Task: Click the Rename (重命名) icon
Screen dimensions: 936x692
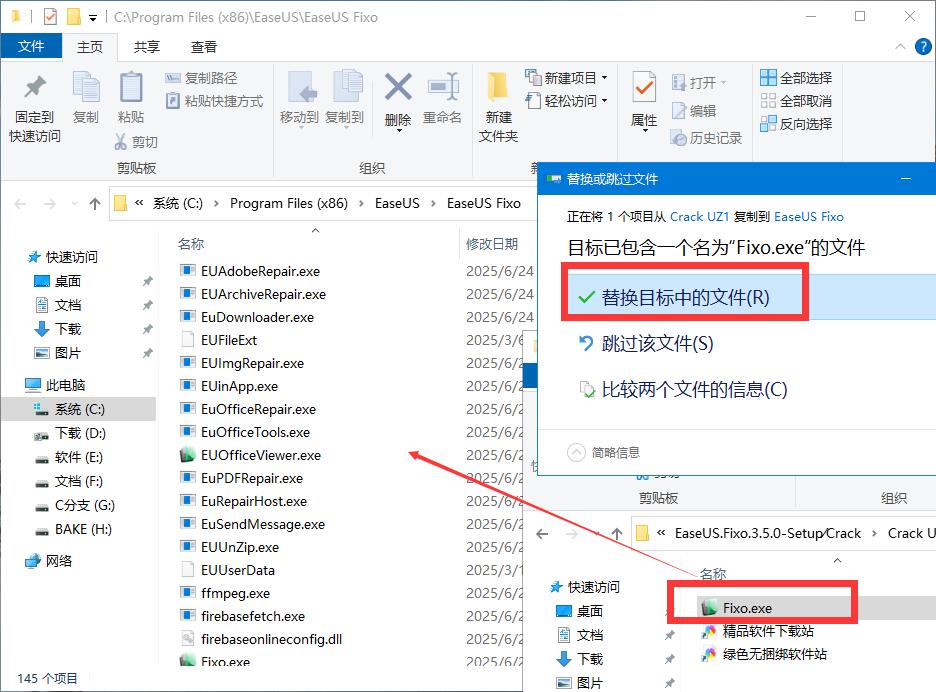Action: click(442, 87)
